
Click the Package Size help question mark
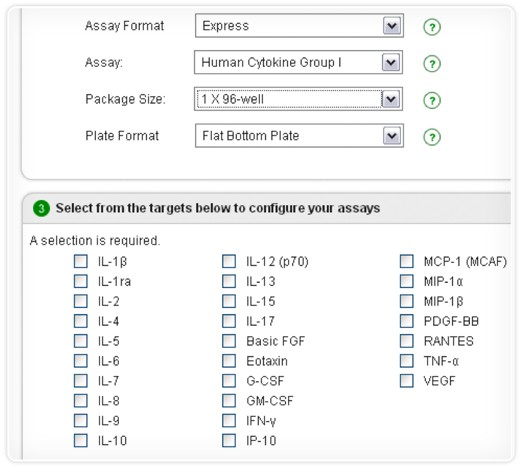[432, 100]
